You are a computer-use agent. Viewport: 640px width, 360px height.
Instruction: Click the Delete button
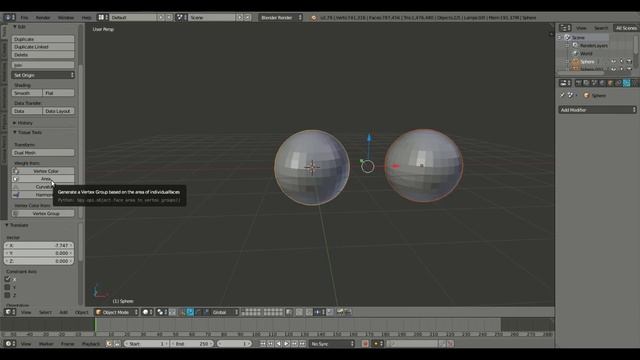tap(43, 55)
